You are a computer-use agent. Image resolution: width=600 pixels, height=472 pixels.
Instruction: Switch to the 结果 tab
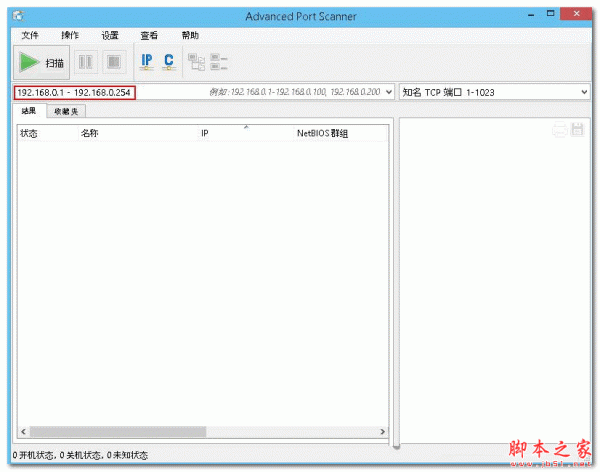click(x=29, y=111)
